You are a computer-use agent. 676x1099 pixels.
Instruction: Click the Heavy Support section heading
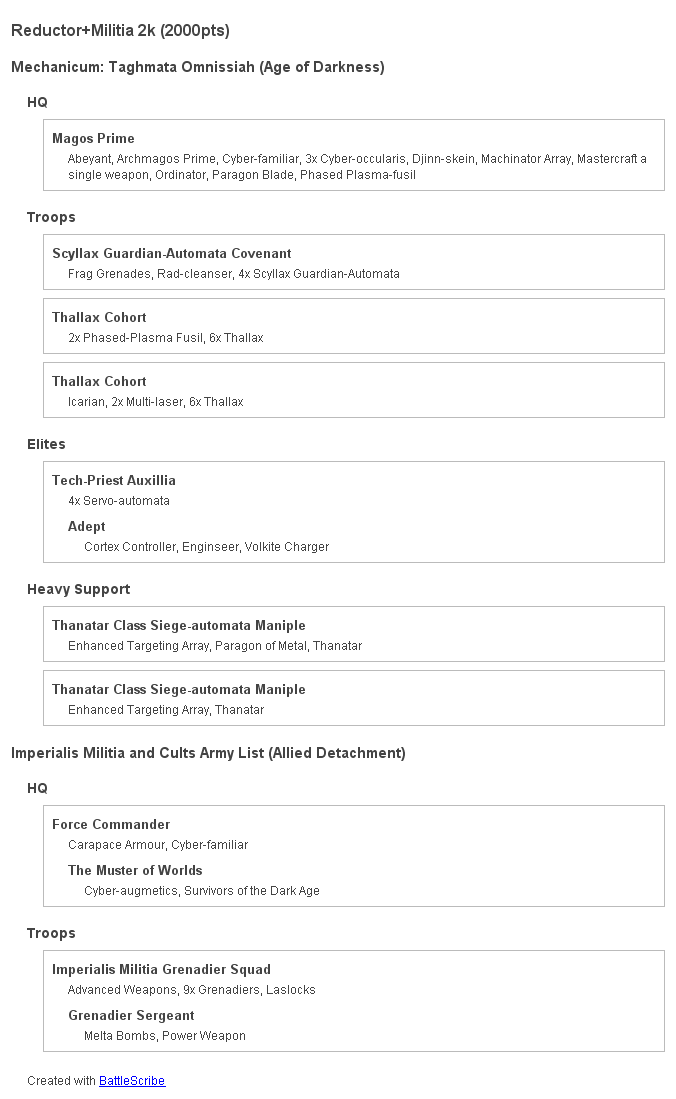pyautogui.click(x=78, y=589)
